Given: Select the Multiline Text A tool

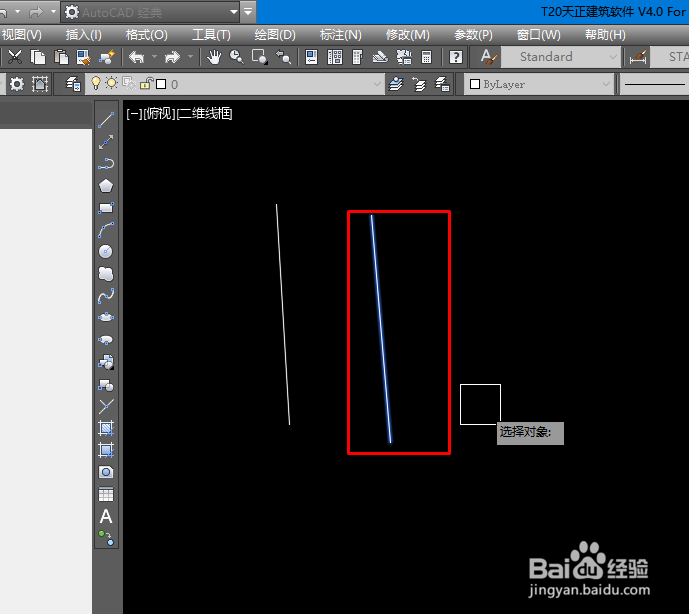Looking at the screenshot, I should click(x=106, y=516).
